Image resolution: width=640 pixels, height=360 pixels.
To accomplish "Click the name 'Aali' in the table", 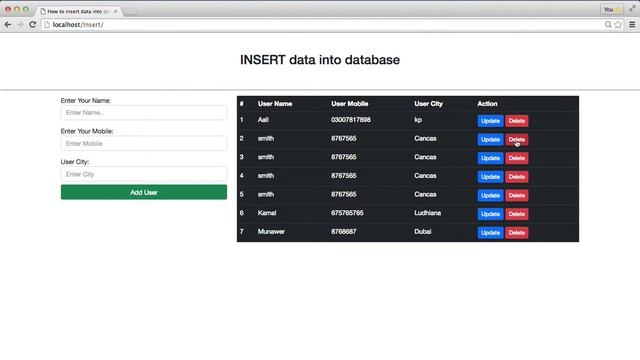I will (263, 120).
